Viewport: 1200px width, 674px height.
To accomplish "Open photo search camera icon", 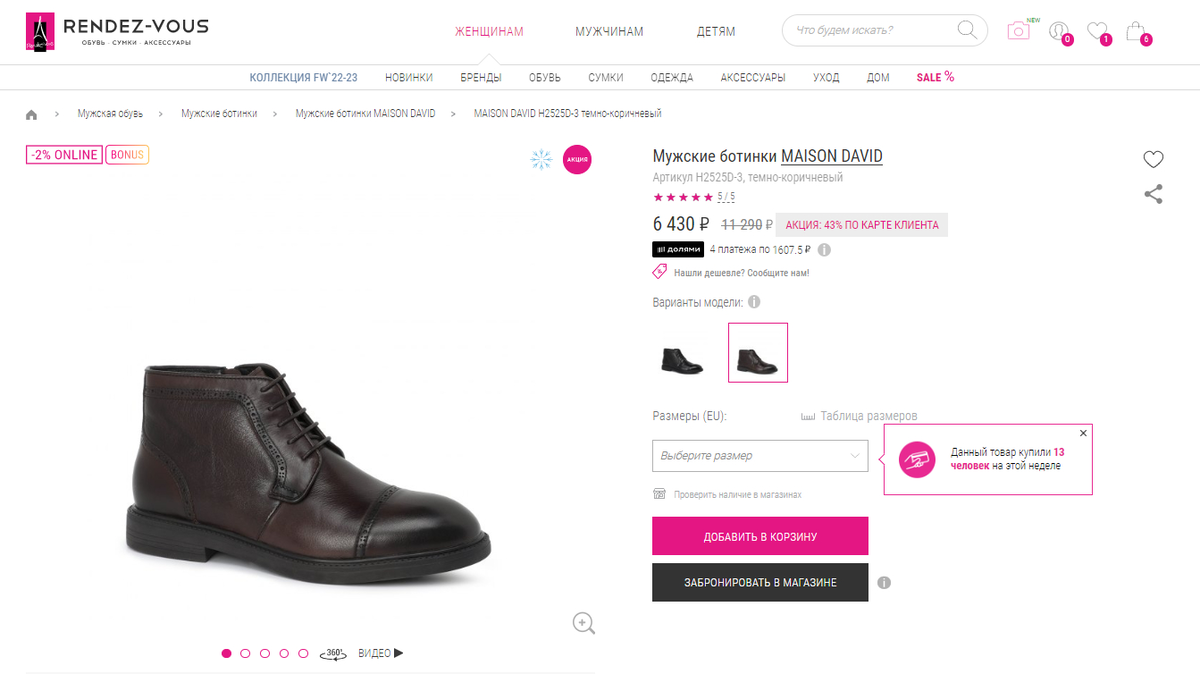I will tap(1018, 31).
